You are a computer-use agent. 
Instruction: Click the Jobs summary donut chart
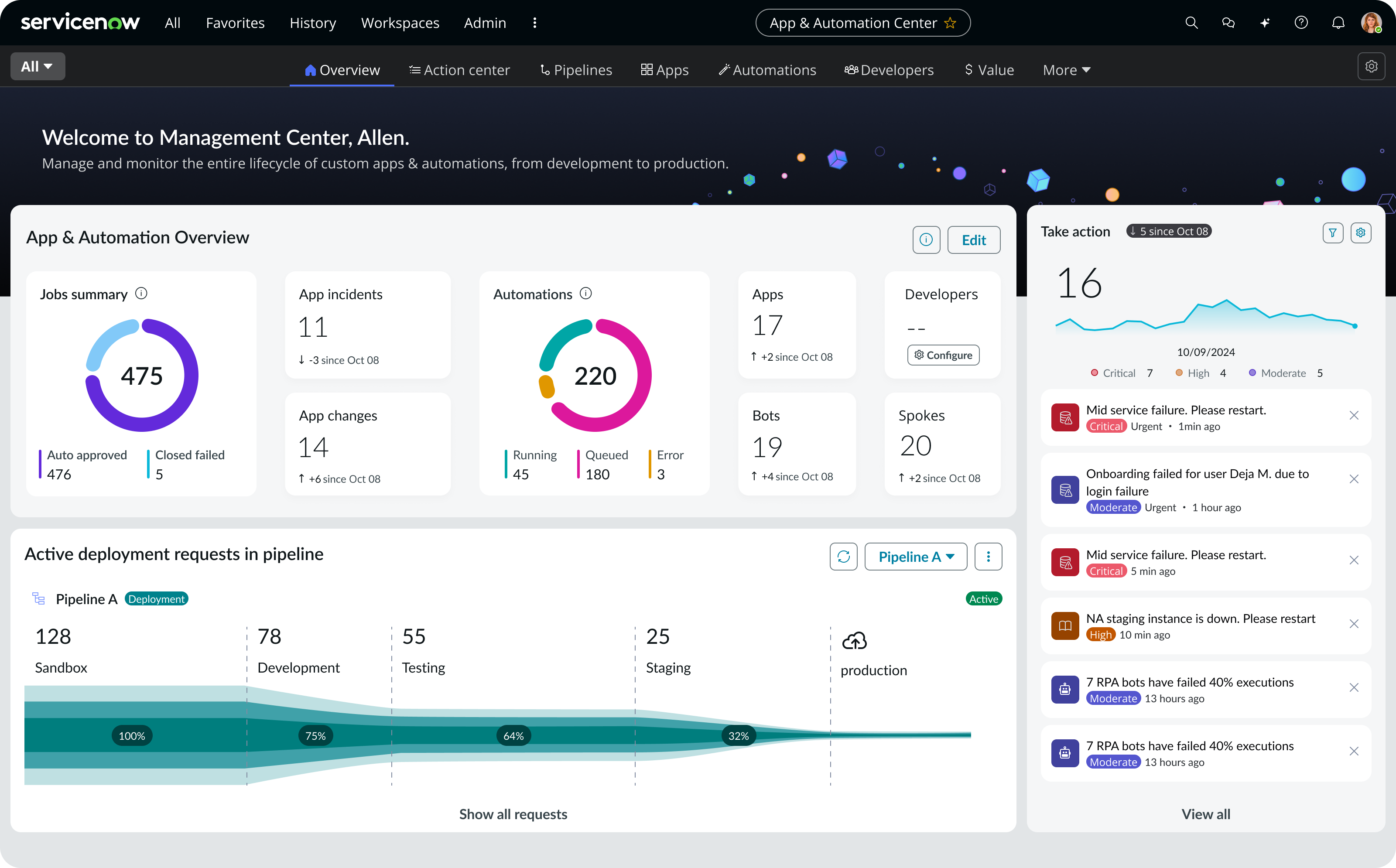142,375
